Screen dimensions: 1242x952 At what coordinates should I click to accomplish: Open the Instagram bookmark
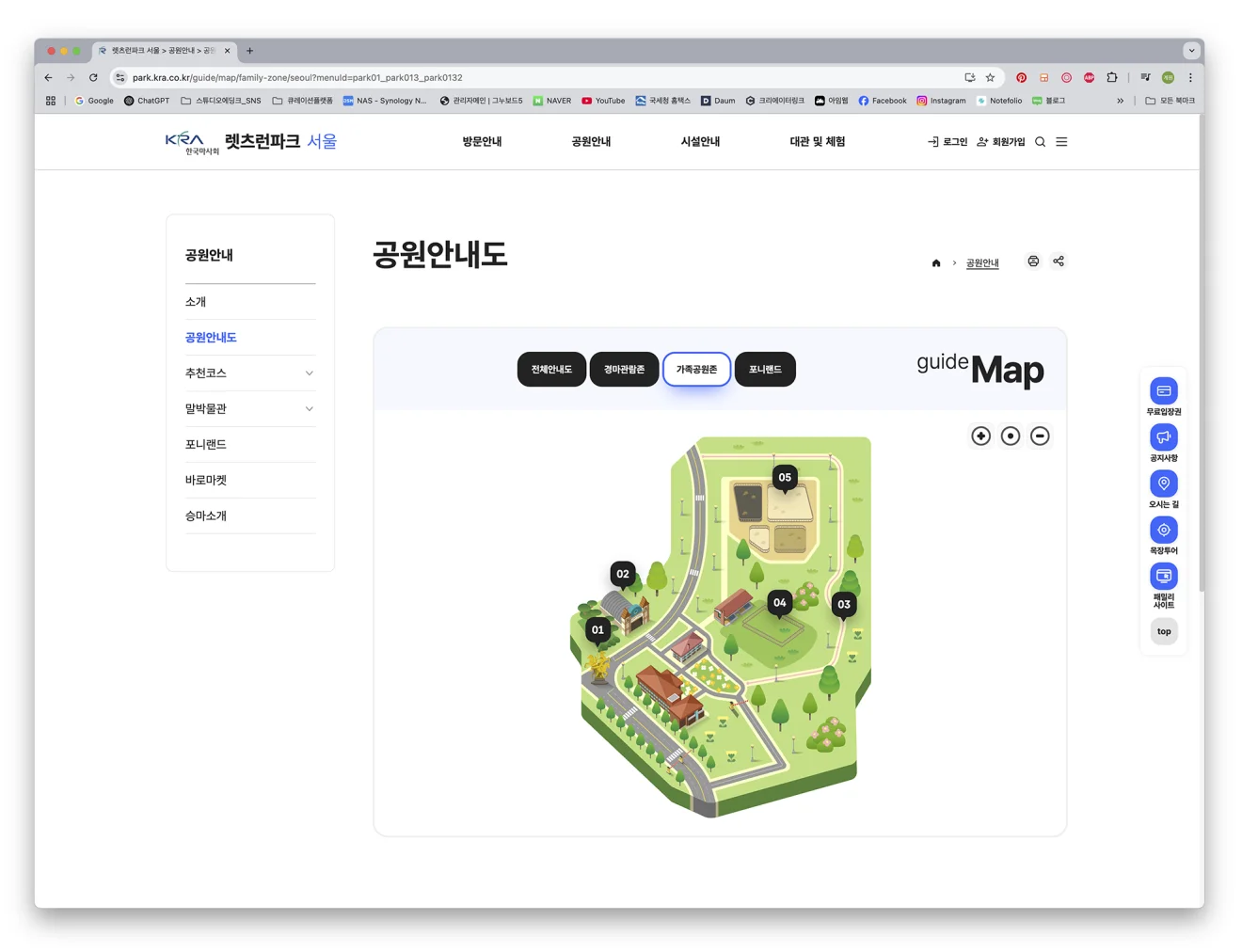pyautogui.click(x=941, y=101)
